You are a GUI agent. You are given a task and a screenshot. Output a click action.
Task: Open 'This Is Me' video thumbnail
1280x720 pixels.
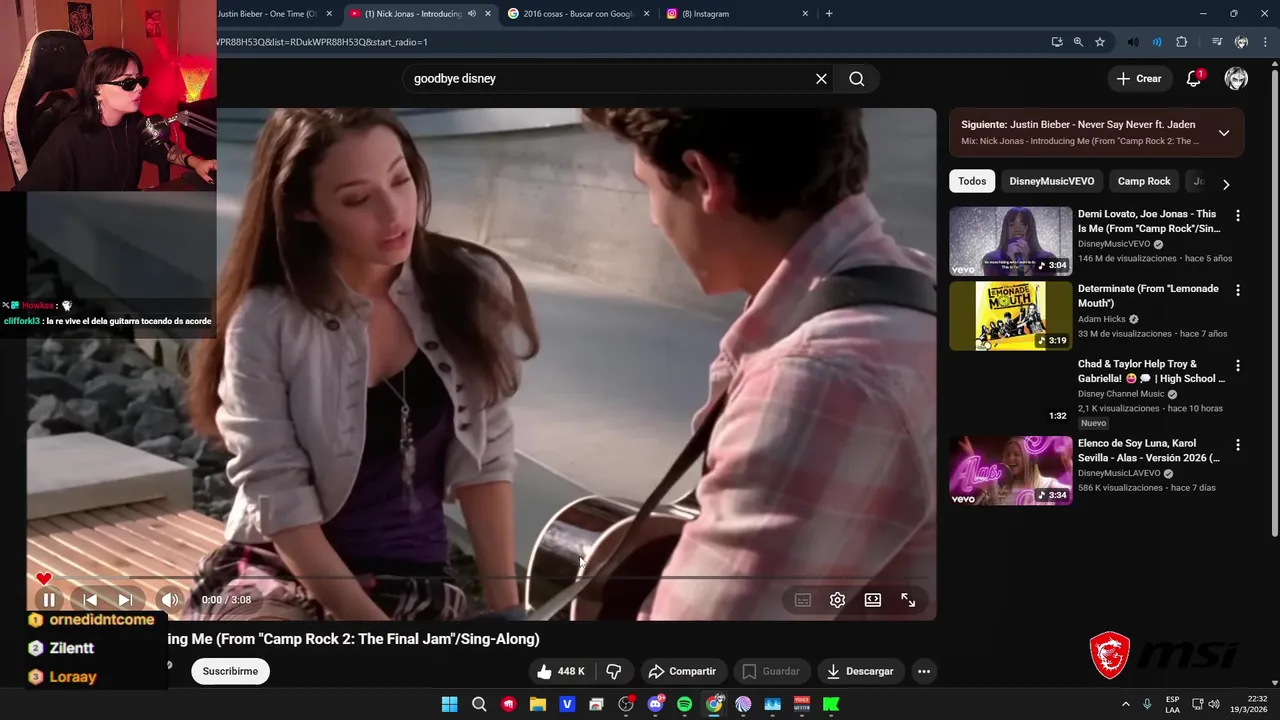pos(1010,241)
